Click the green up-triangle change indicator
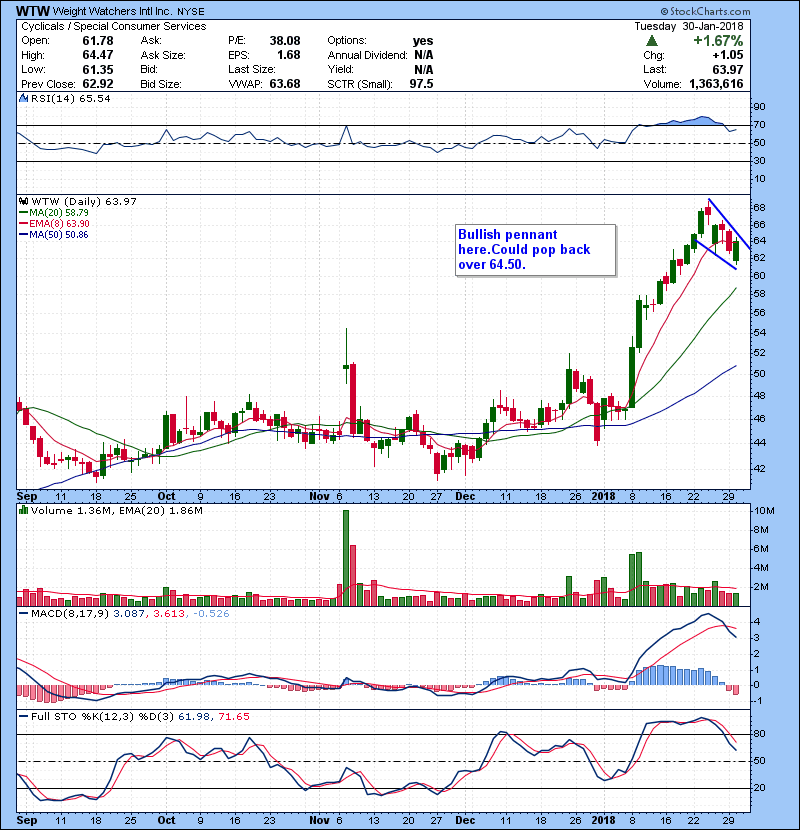This screenshot has width=800, height=830. pyautogui.click(x=652, y=41)
